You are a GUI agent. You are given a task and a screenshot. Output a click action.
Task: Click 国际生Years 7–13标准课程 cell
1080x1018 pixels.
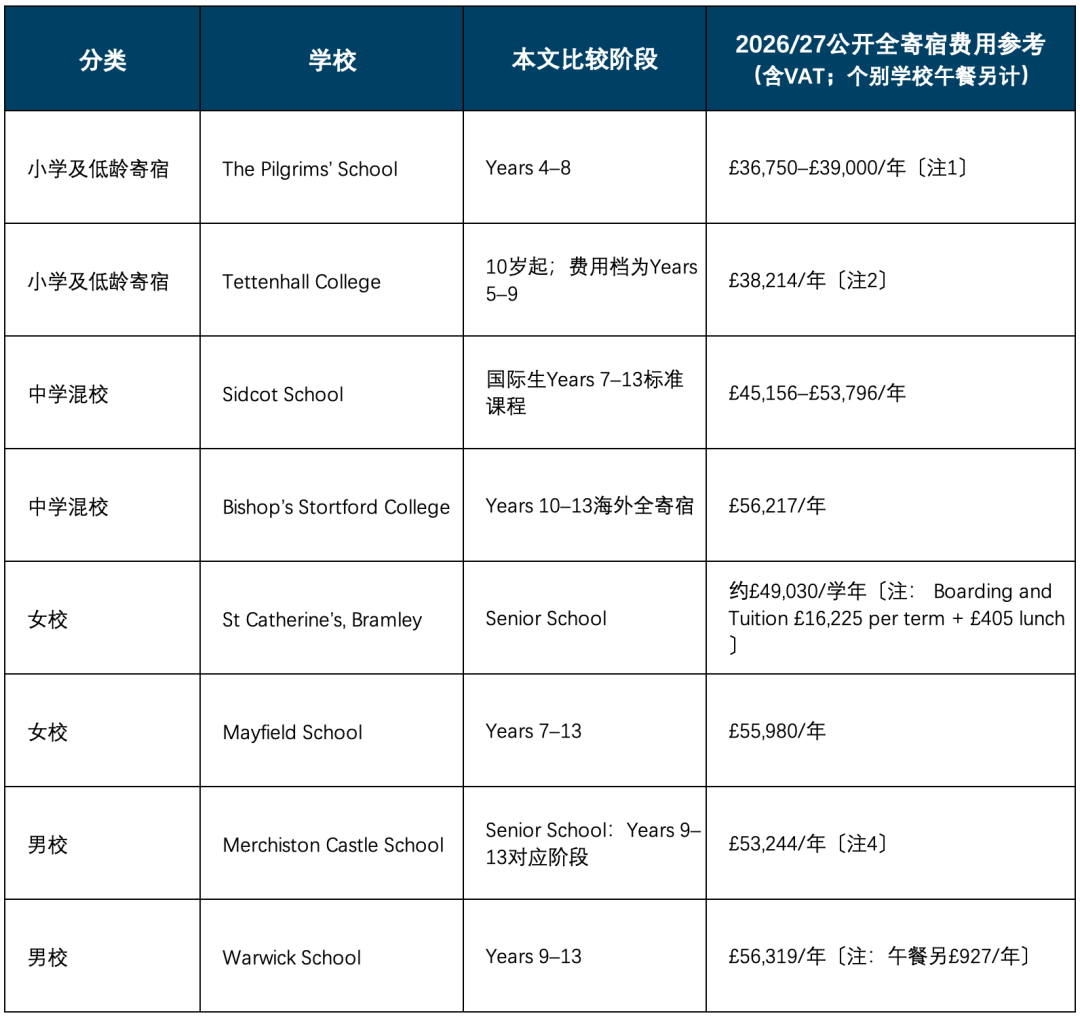[x=585, y=393]
